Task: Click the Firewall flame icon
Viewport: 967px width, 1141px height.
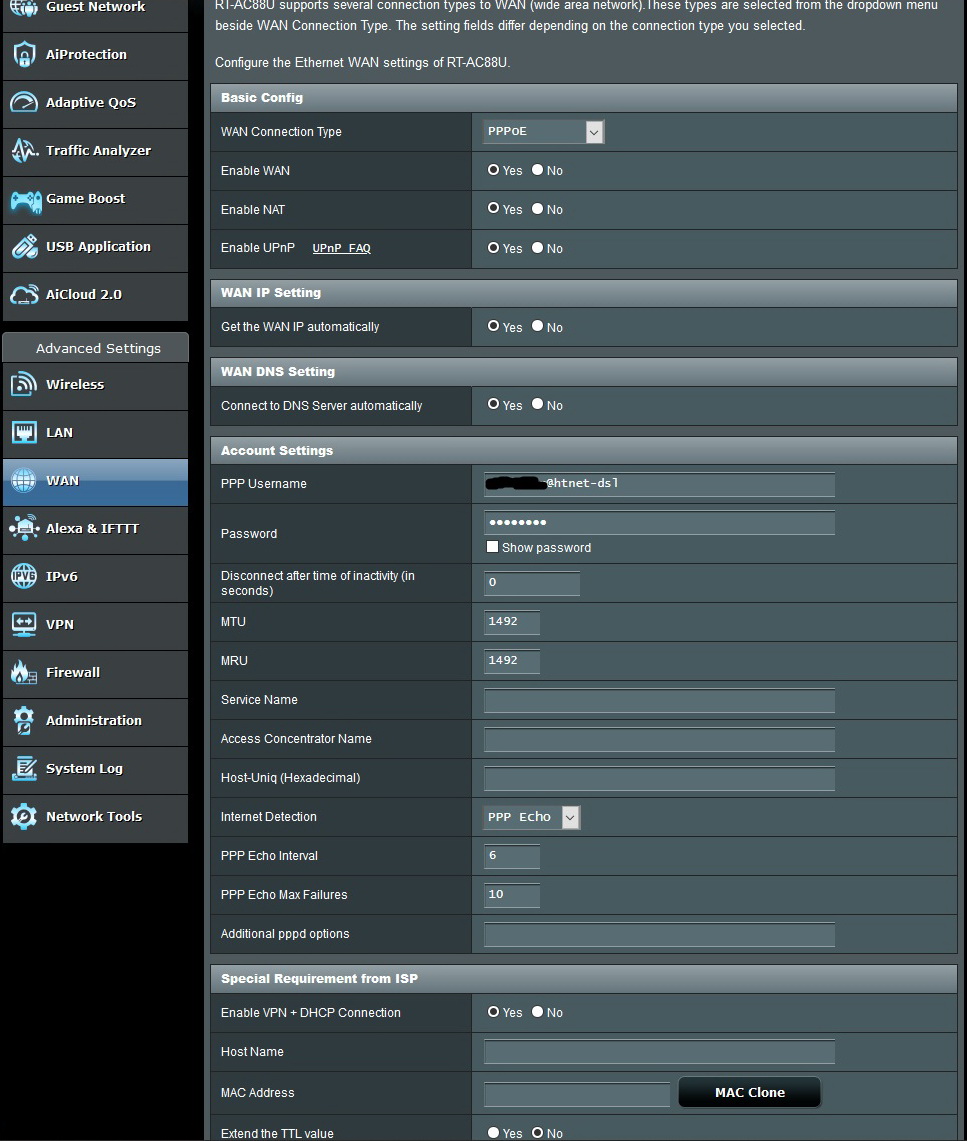Action: [x=24, y=673]
